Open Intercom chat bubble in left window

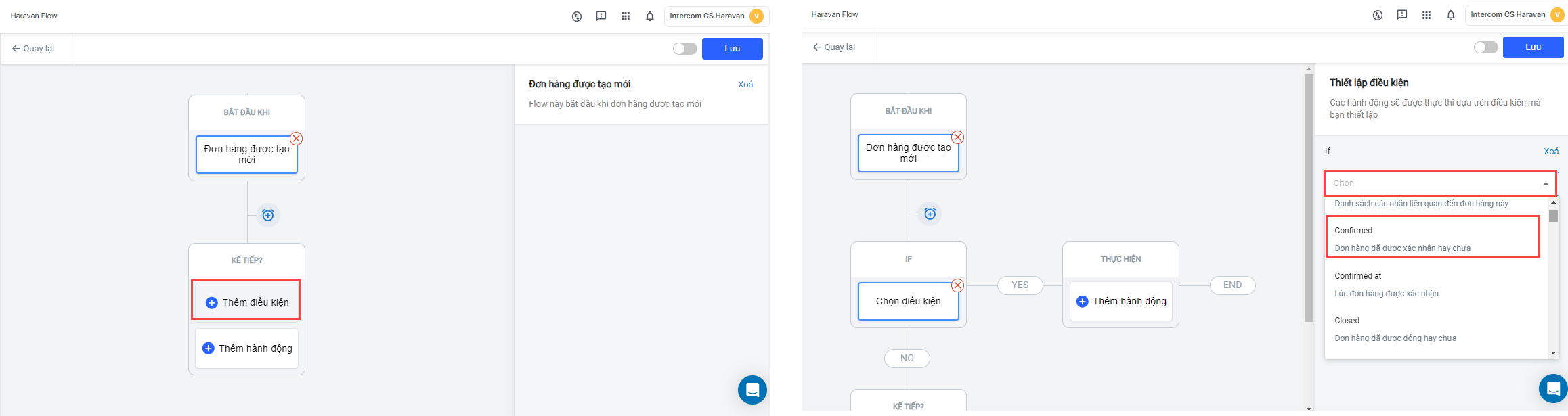click(x=752, y=390)
